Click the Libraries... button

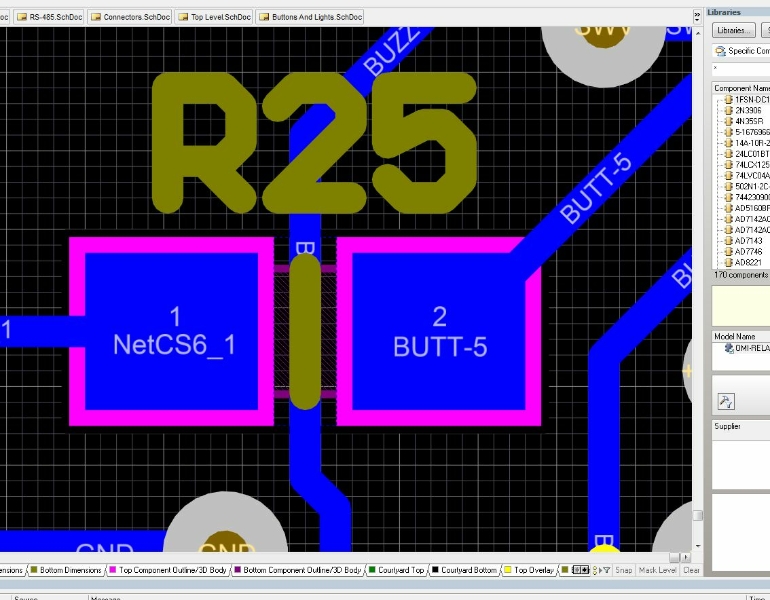pos(734,30)
